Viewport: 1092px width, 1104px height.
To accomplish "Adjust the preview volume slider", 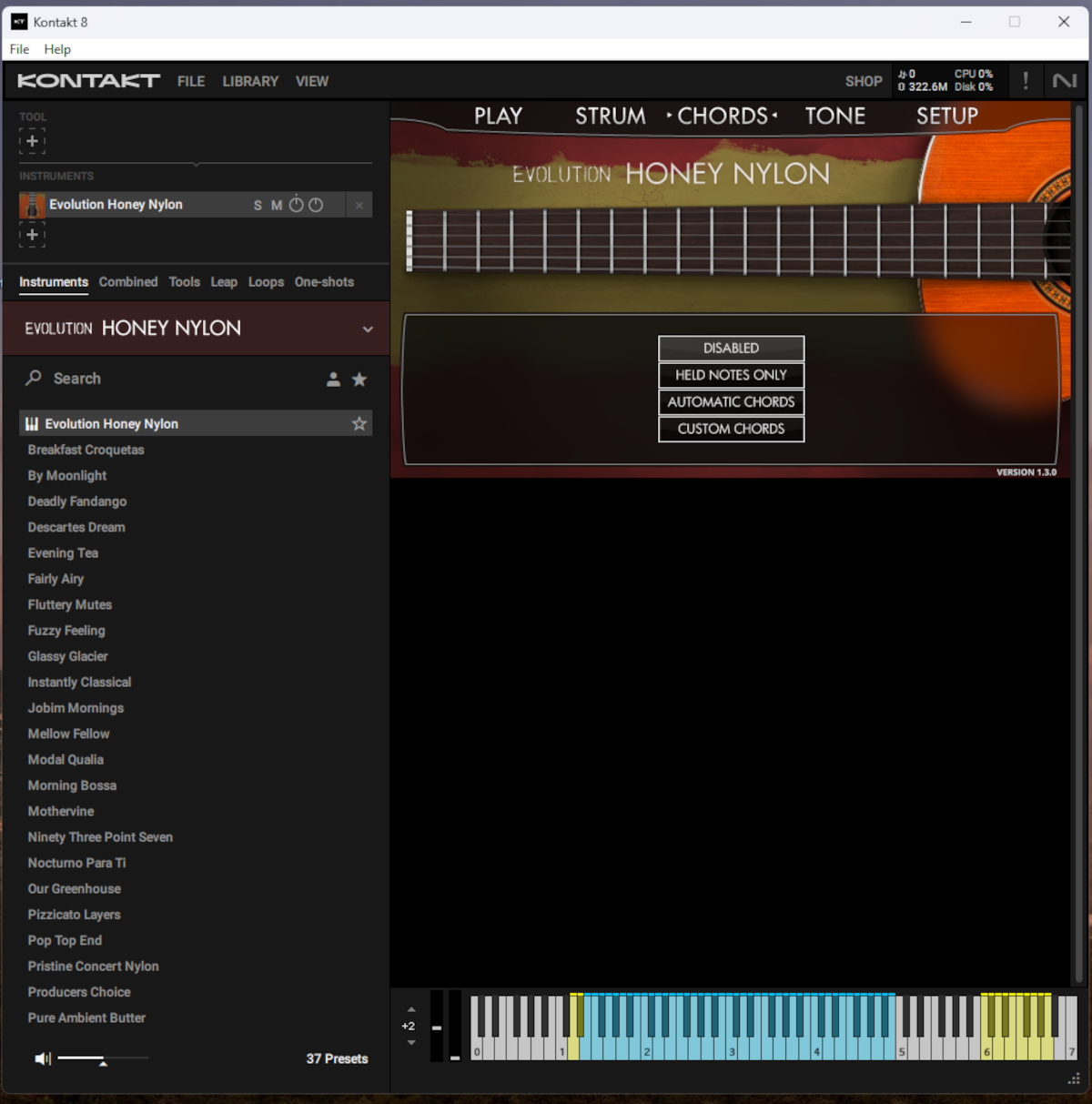I will (102, 1058).
